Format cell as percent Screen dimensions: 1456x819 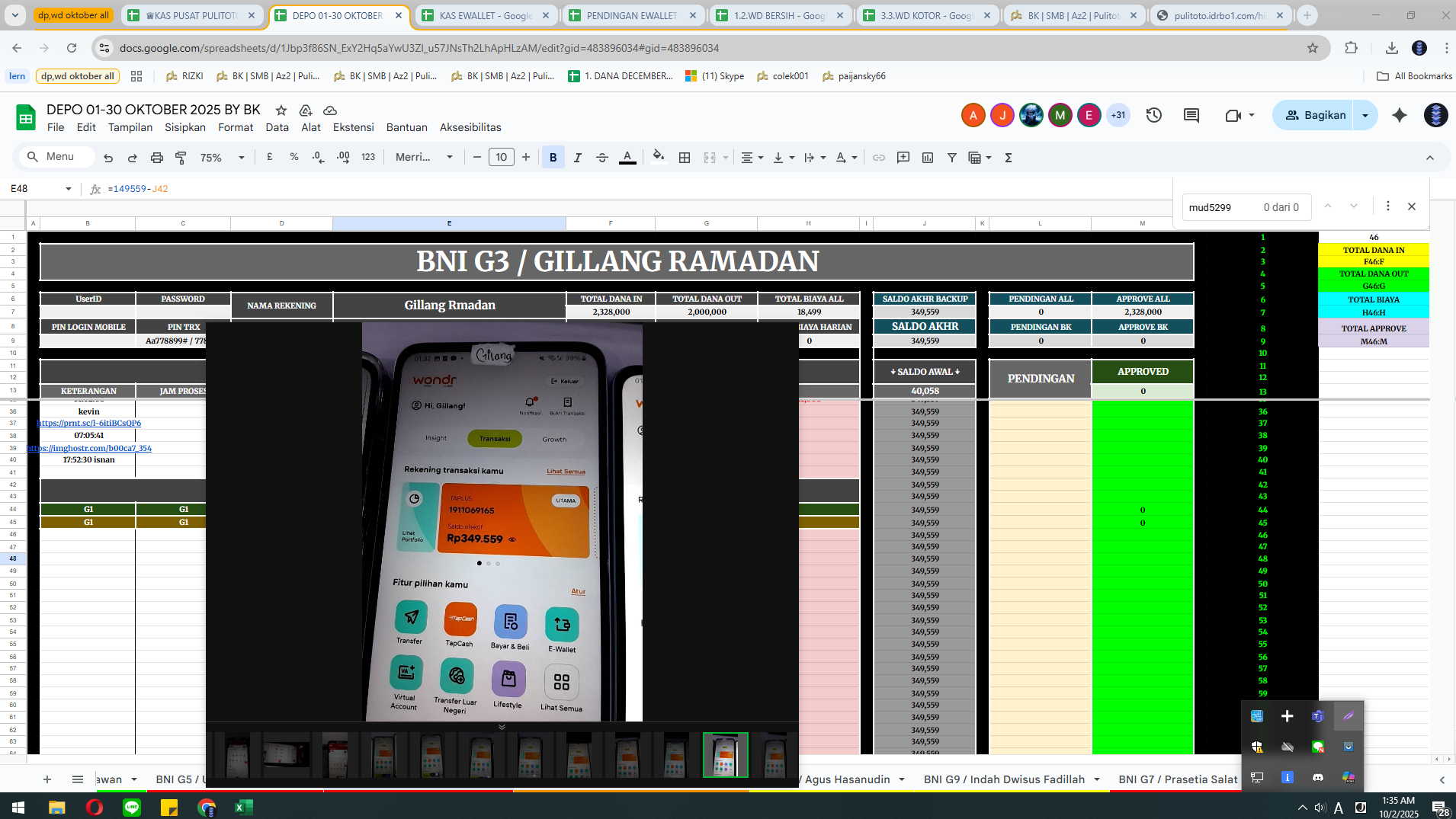click(294, 157)
